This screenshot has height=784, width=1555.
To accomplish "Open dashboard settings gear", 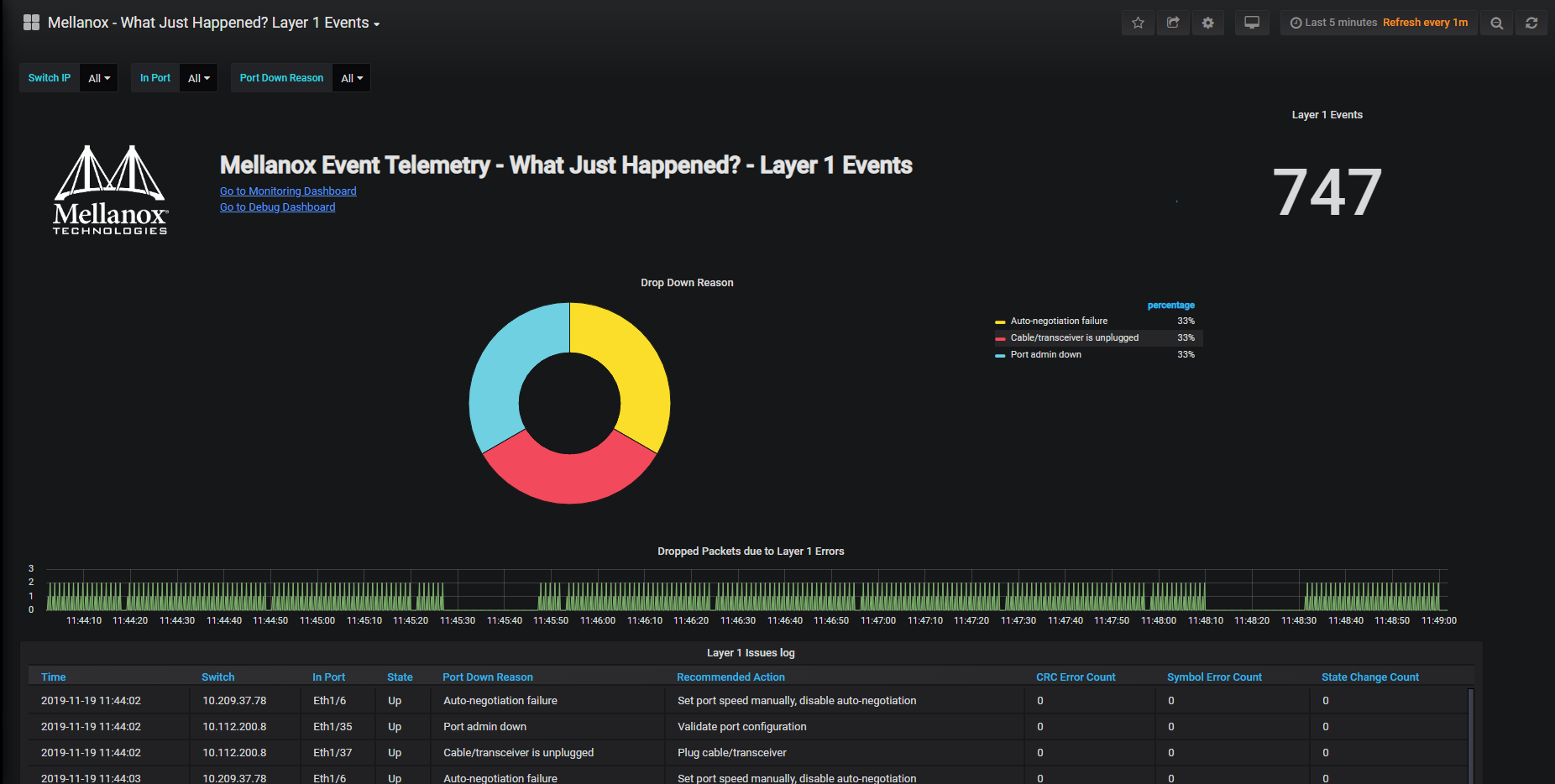I will [1207, 23].
